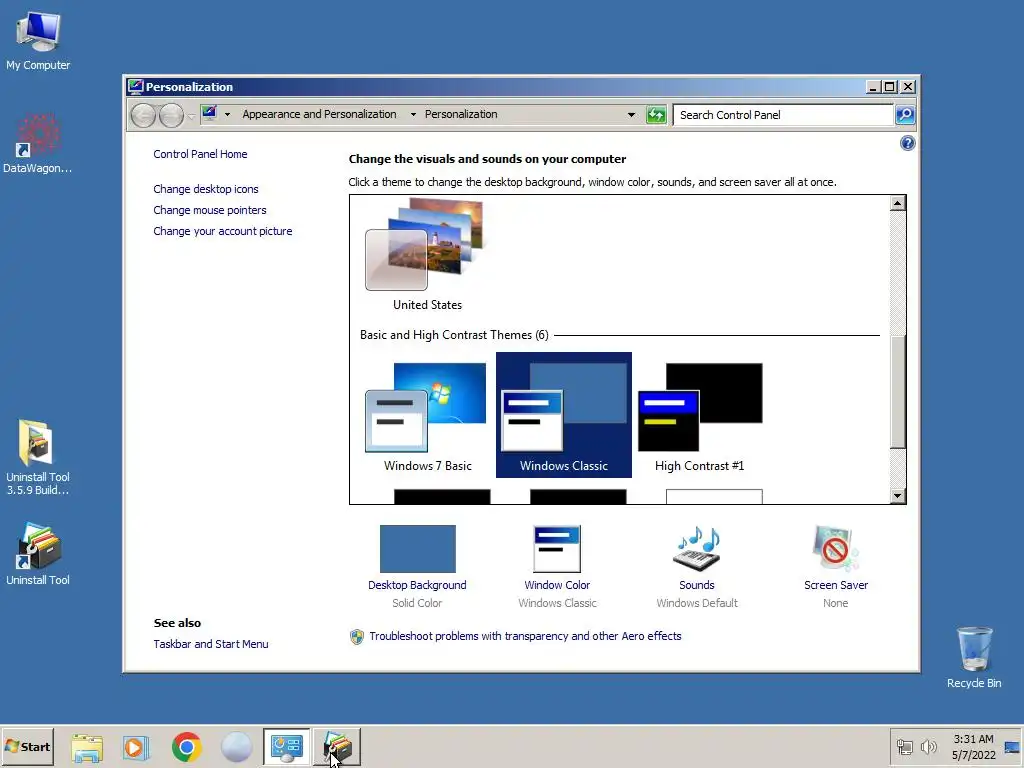Image resolution: width=1024 pixels, height=768 pixels.
Task: Open Control Panel Home link
Action: [x=200, y=154]
